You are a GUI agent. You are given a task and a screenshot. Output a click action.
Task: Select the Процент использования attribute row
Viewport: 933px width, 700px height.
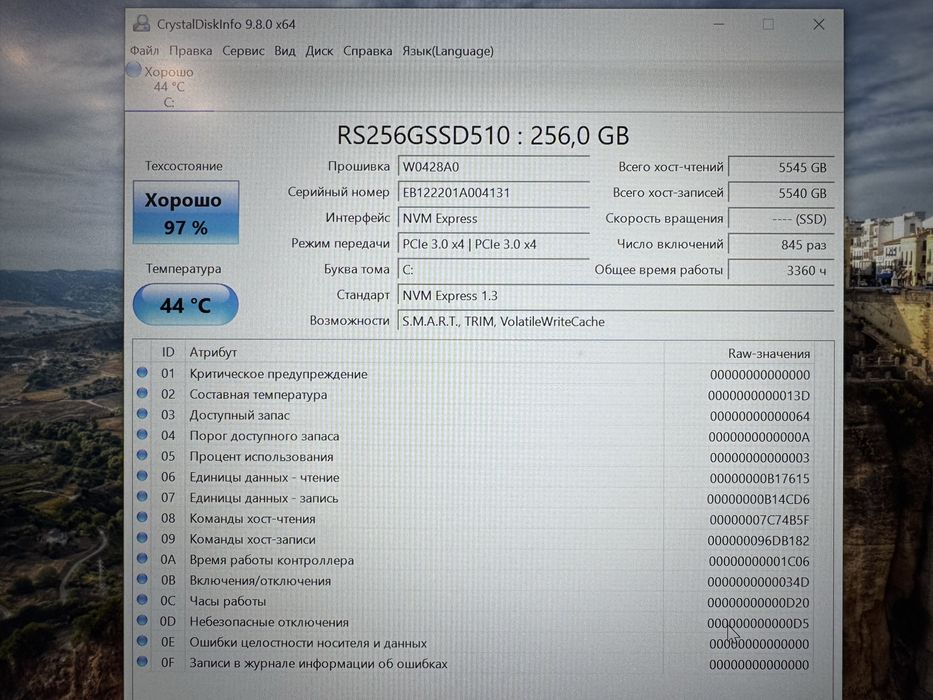click(473, 457)
